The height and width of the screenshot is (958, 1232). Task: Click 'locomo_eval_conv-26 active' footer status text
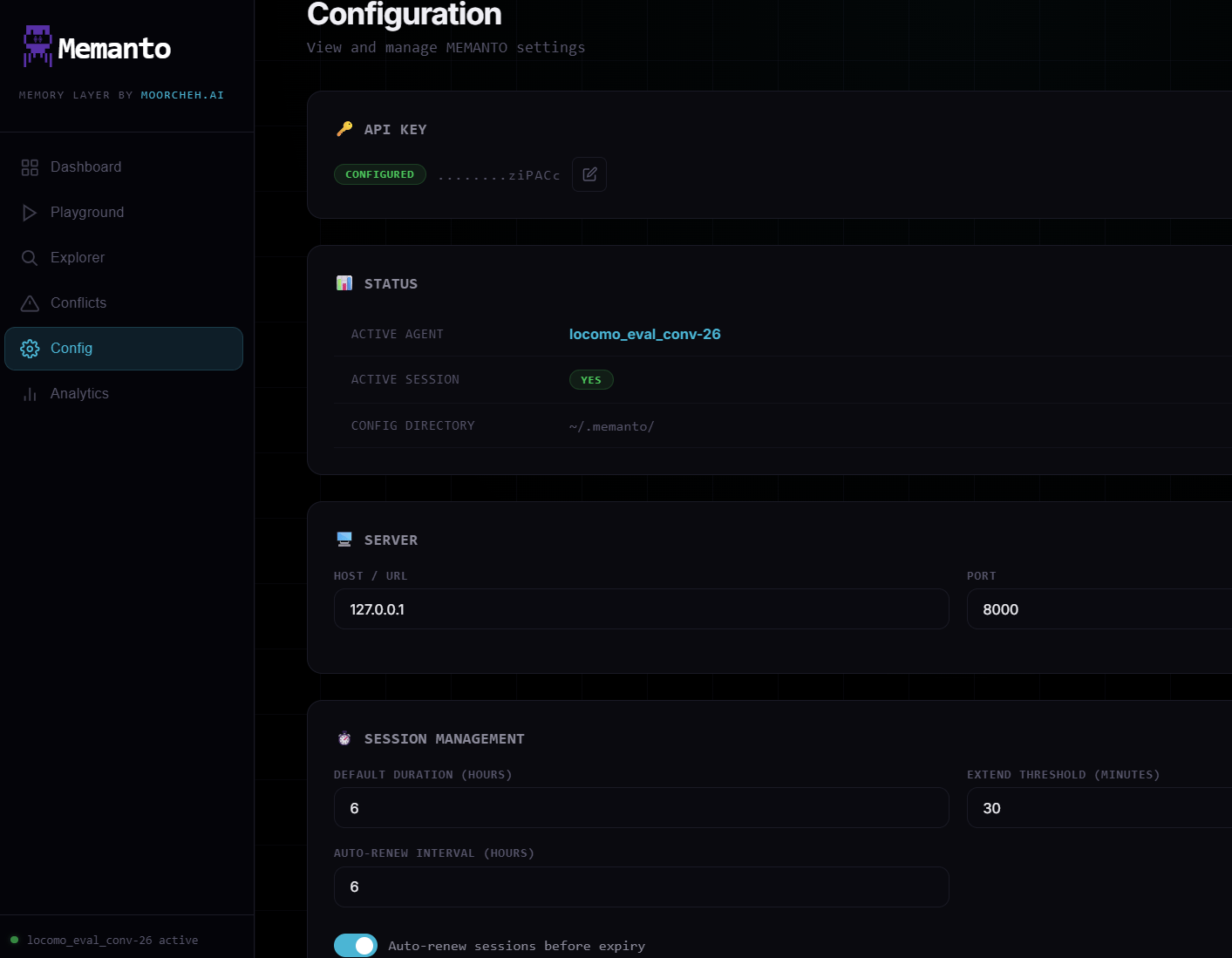(x=112, y=940)
